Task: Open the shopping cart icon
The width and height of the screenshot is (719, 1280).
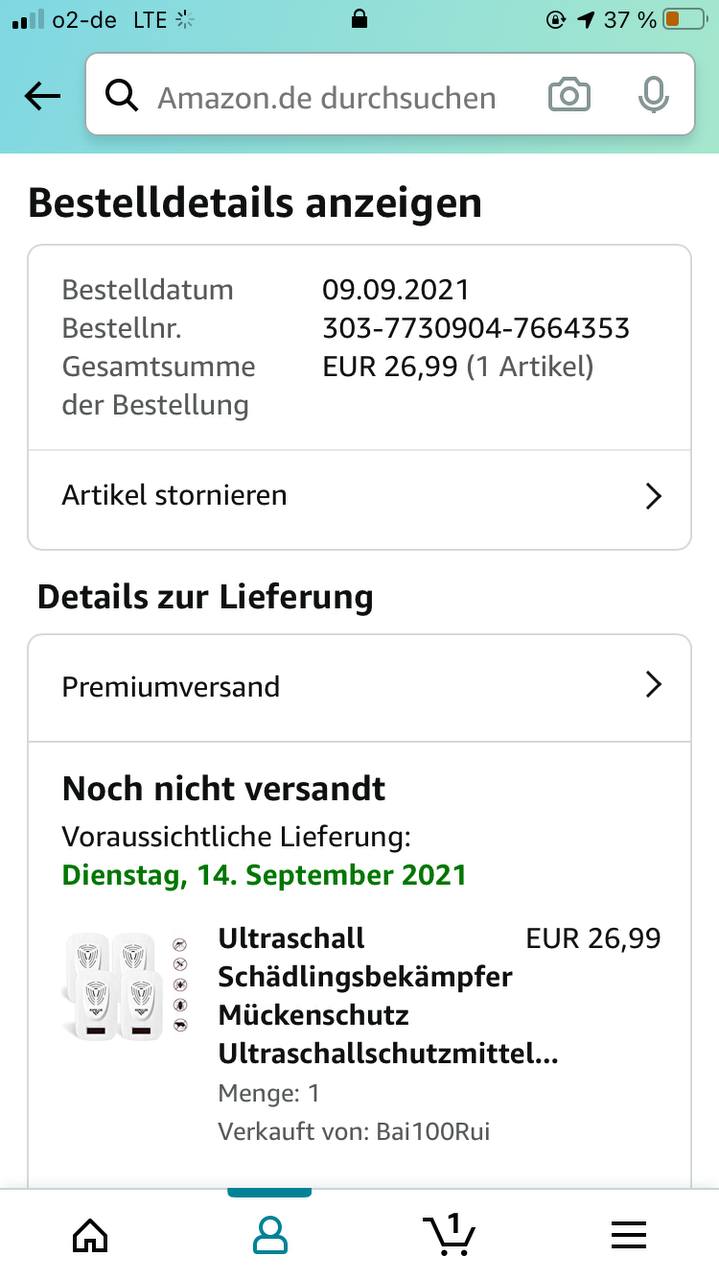Action: pos(449,1234)
